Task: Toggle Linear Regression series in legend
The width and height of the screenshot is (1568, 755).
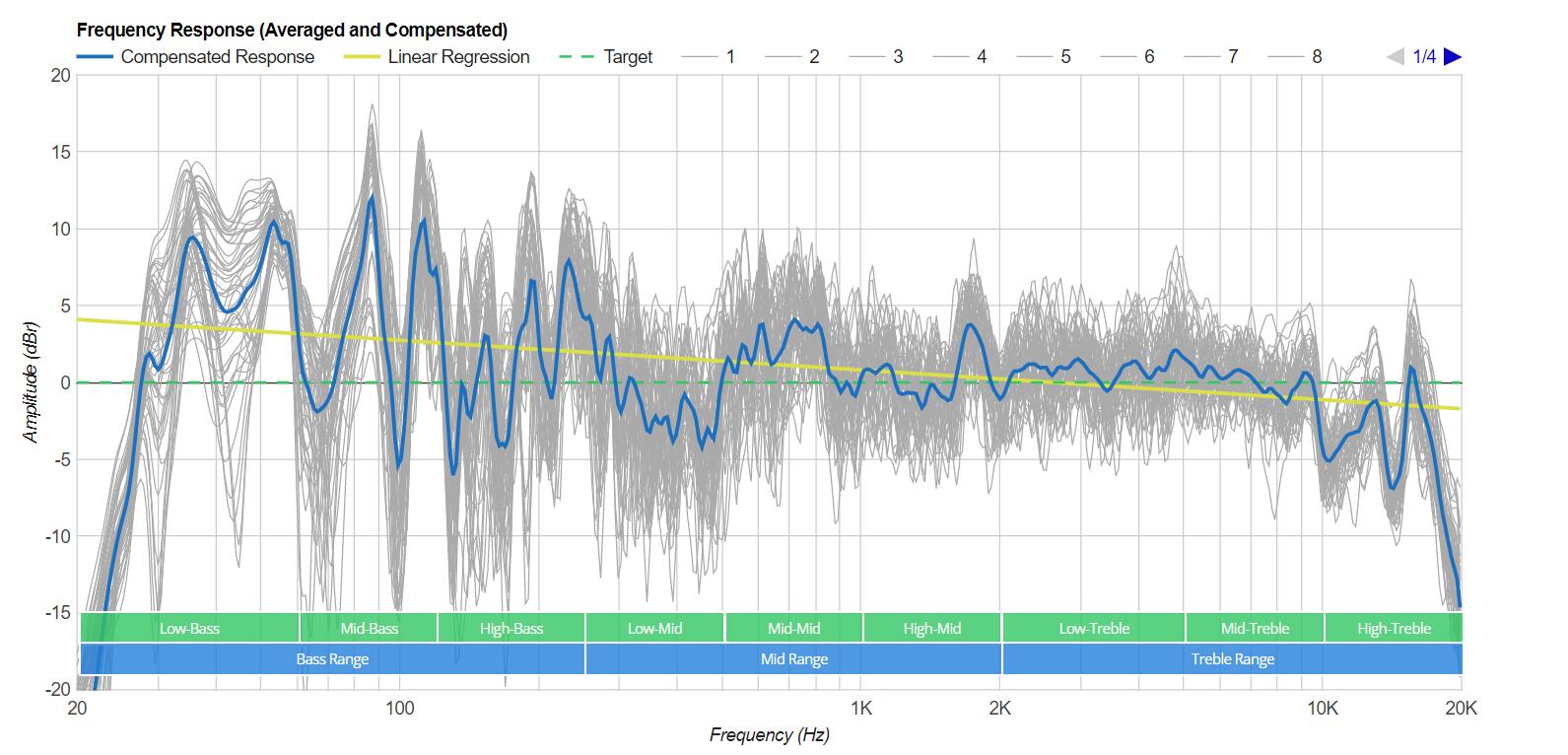Action: pos(437,57)
